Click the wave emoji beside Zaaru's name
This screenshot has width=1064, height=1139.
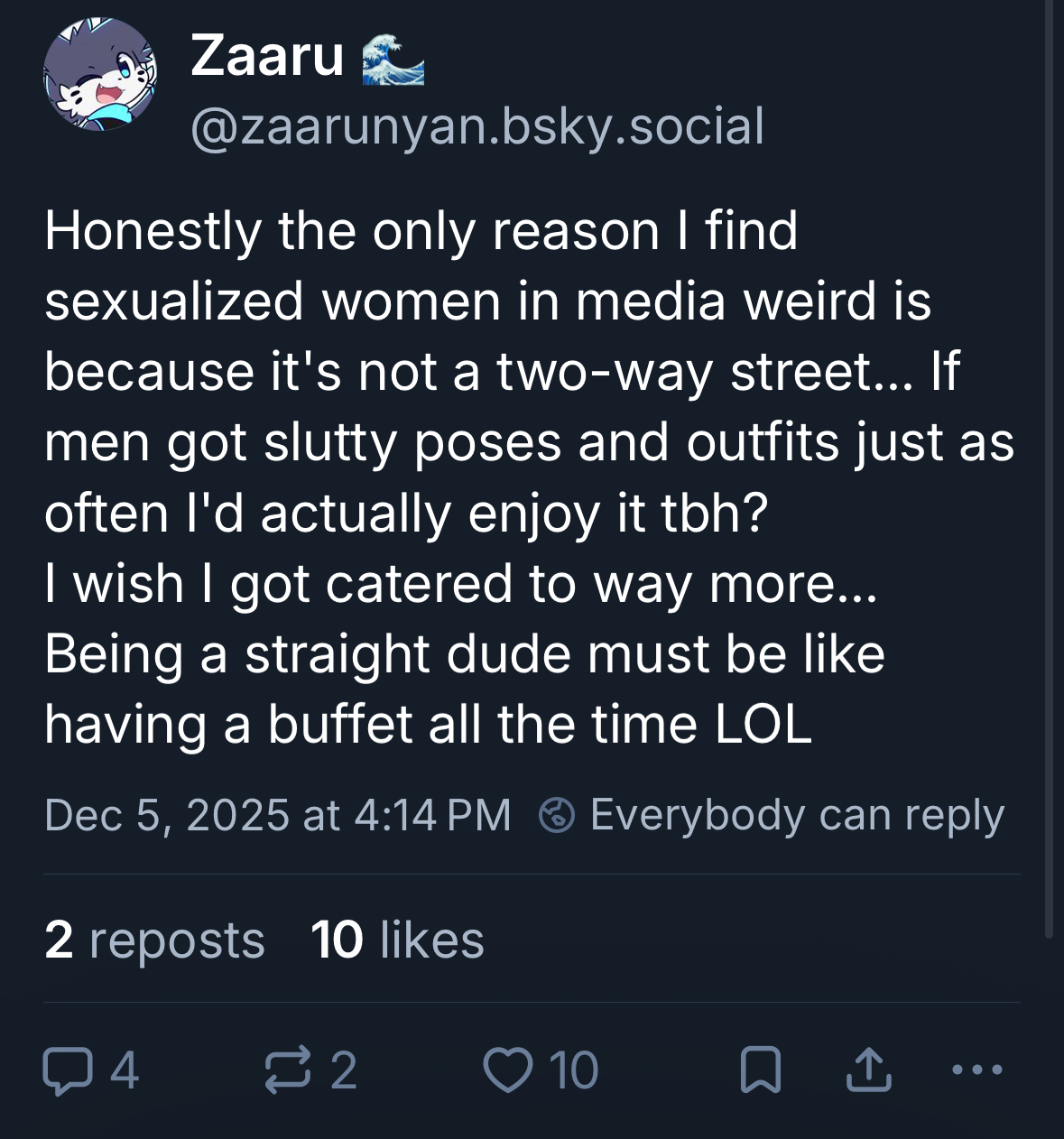click(393, 59)
